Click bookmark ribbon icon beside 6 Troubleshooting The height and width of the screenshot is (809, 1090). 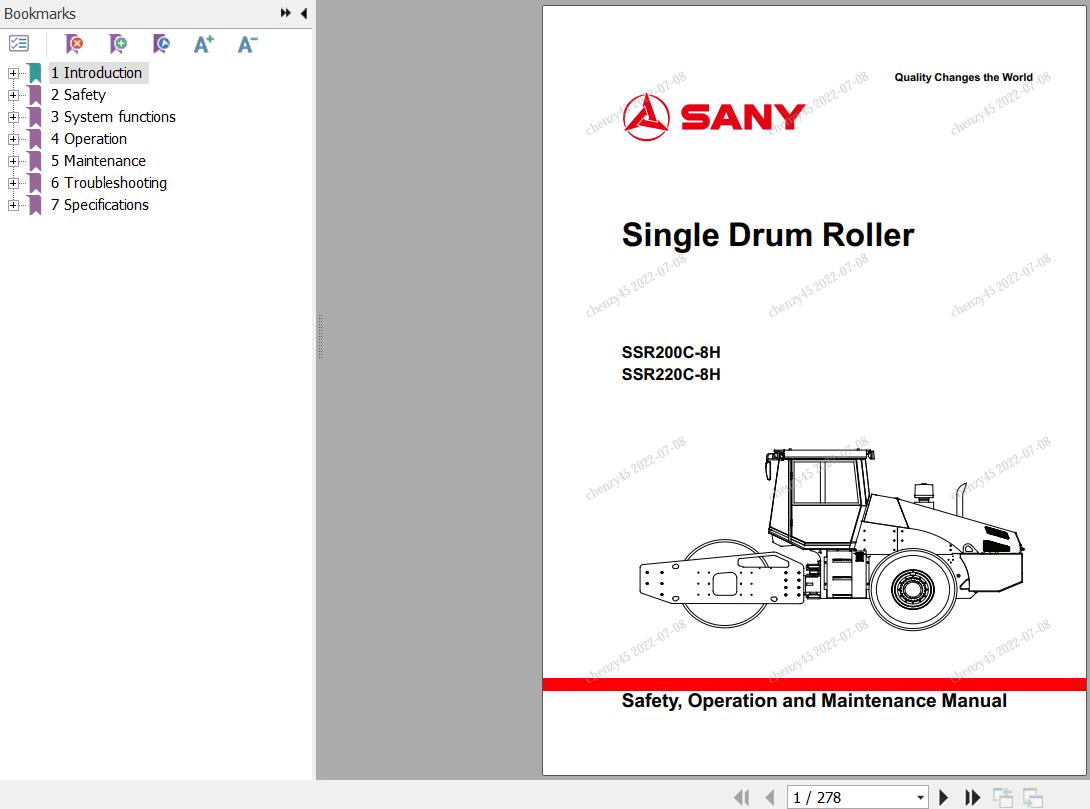coord(35,183)
